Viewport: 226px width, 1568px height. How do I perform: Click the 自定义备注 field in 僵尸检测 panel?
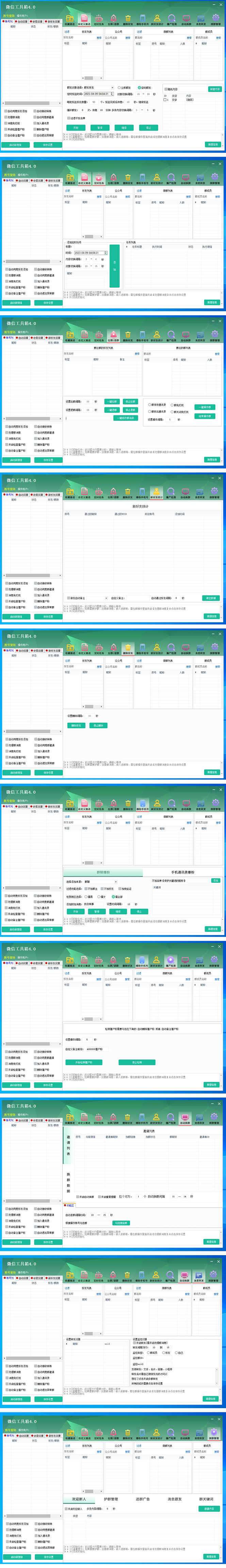(x=94, y=1049)
